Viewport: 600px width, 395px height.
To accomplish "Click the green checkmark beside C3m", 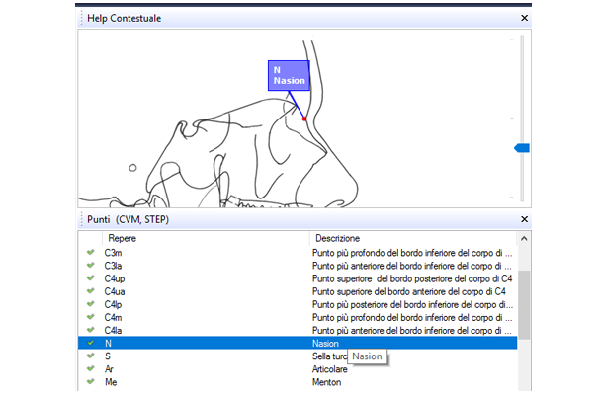I will pyautogui.click(x=90, y=252).
